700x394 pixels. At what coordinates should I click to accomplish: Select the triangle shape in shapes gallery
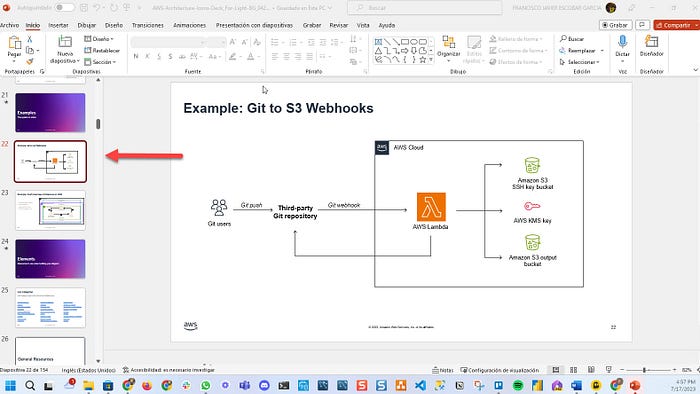pyautogui.click(x=378, y=50)
